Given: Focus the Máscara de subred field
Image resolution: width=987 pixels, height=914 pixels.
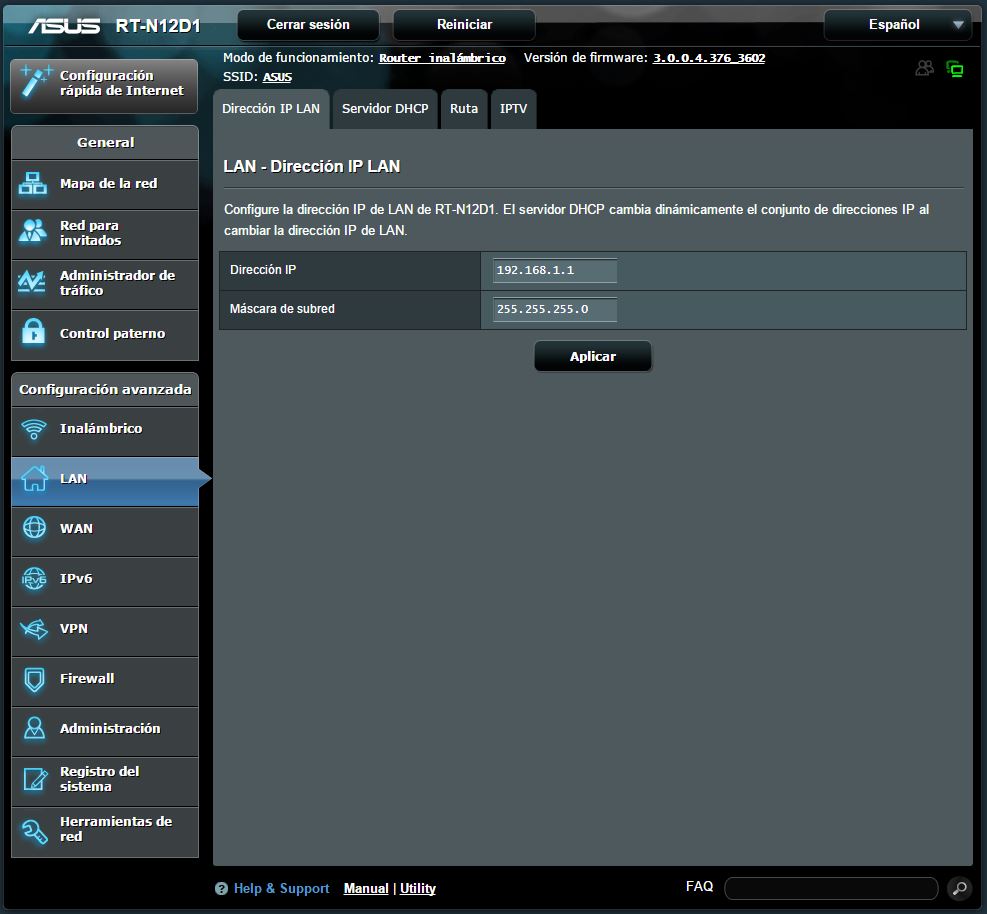Looking at the screenshot, I should pyautogui.click(x=555, y=310).
